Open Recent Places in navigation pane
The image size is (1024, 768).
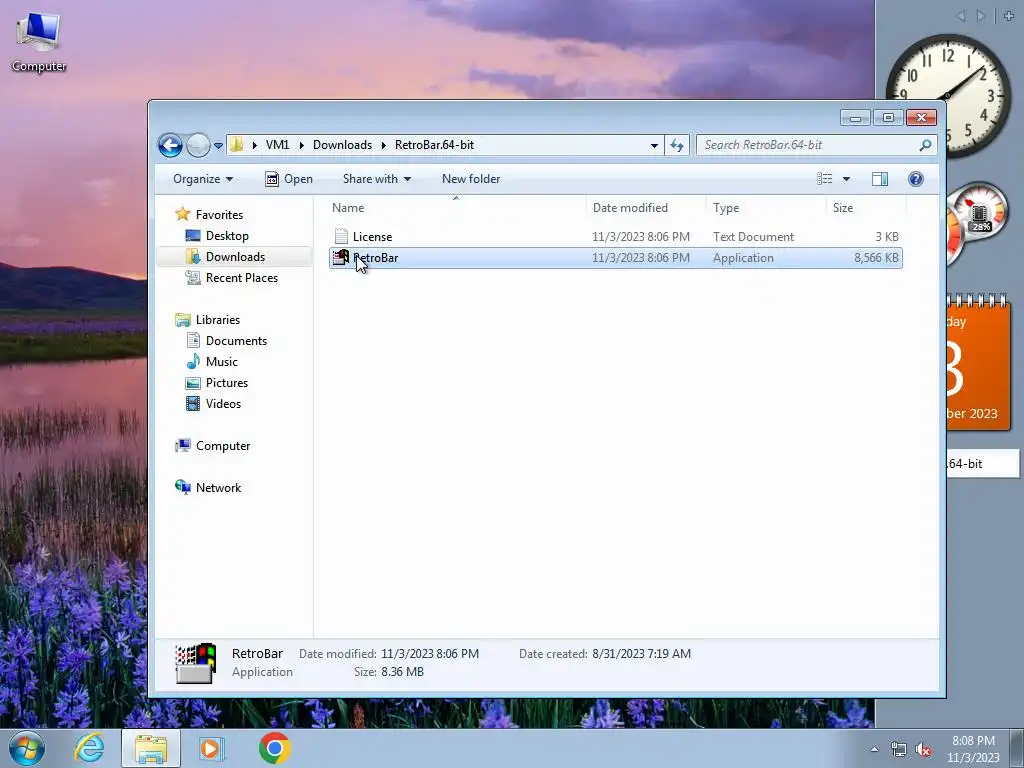point(242,278)
